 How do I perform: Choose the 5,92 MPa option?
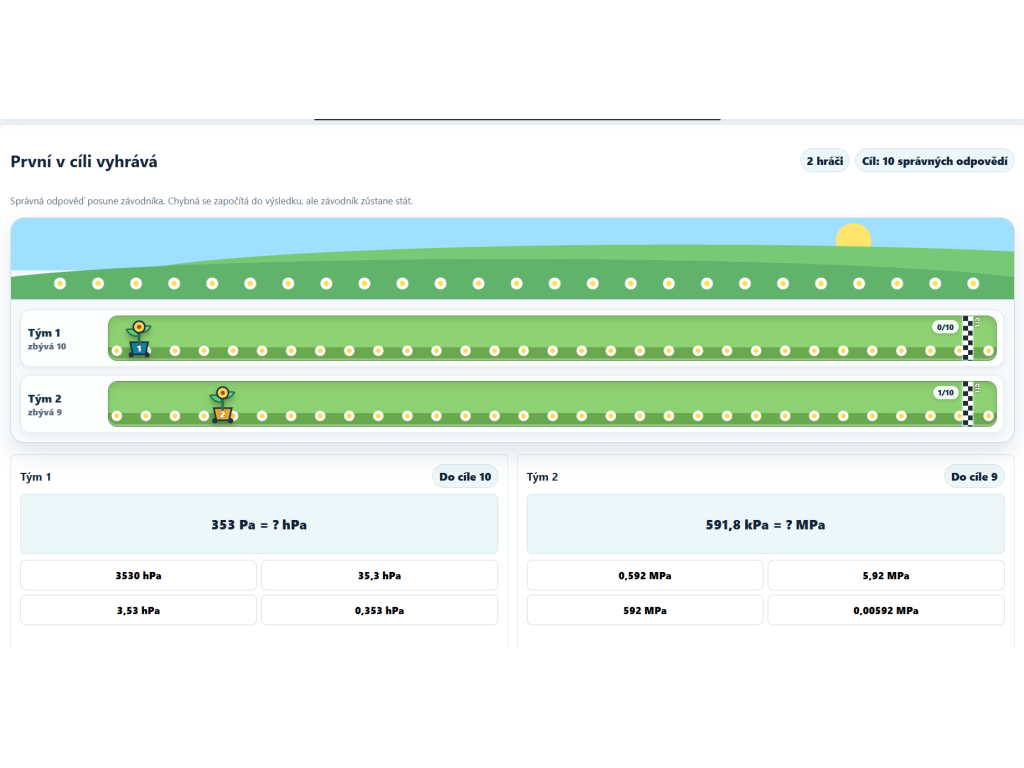pyautogui.click(x=886, y=575)
